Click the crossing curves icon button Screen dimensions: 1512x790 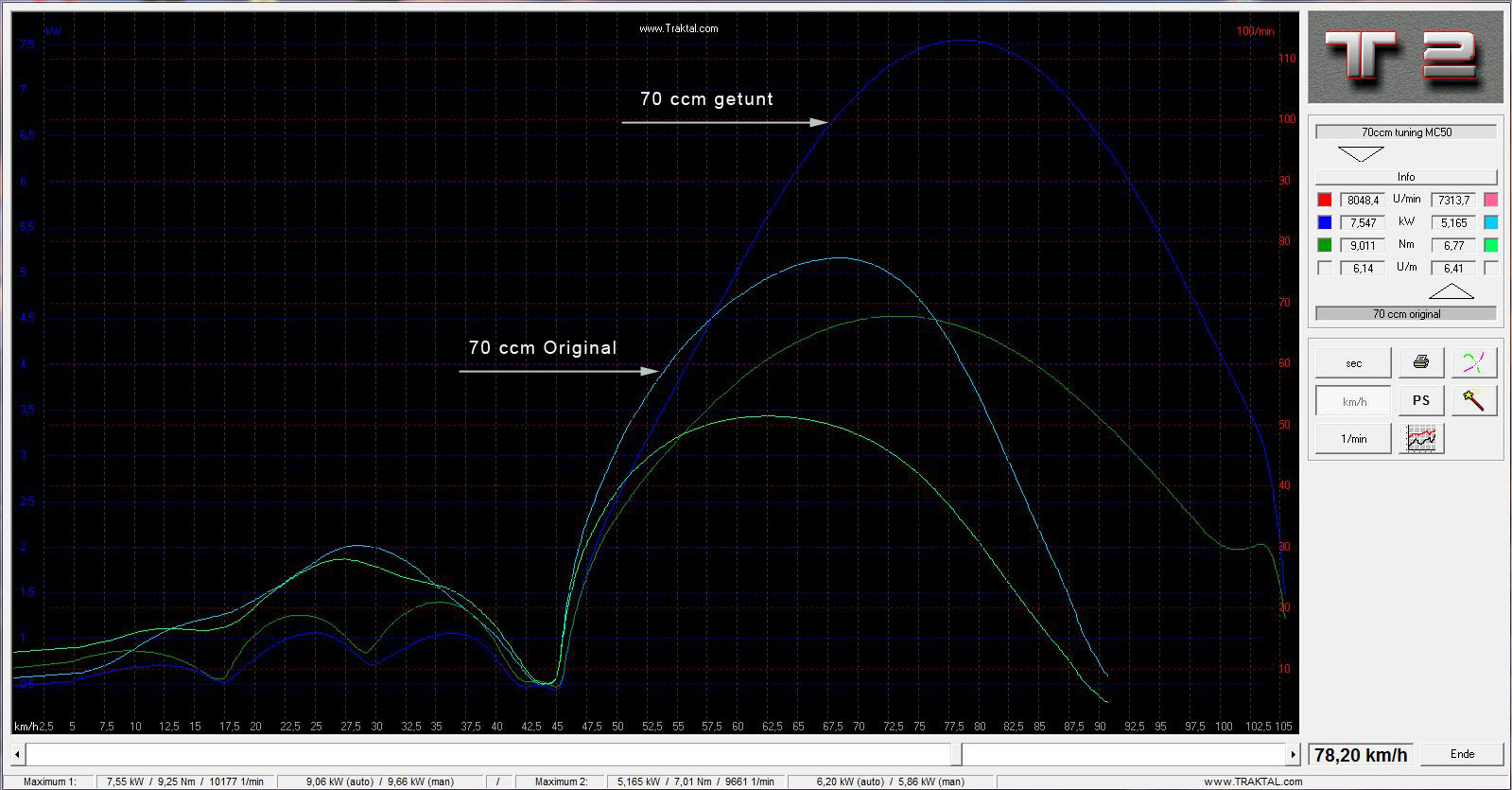[x=1474, y=362]
